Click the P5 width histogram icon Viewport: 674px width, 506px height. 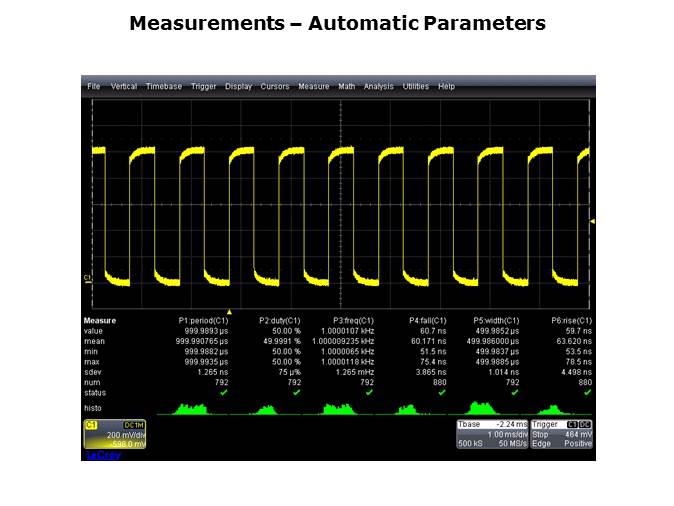pyautogui.click(x=484, y=408)
